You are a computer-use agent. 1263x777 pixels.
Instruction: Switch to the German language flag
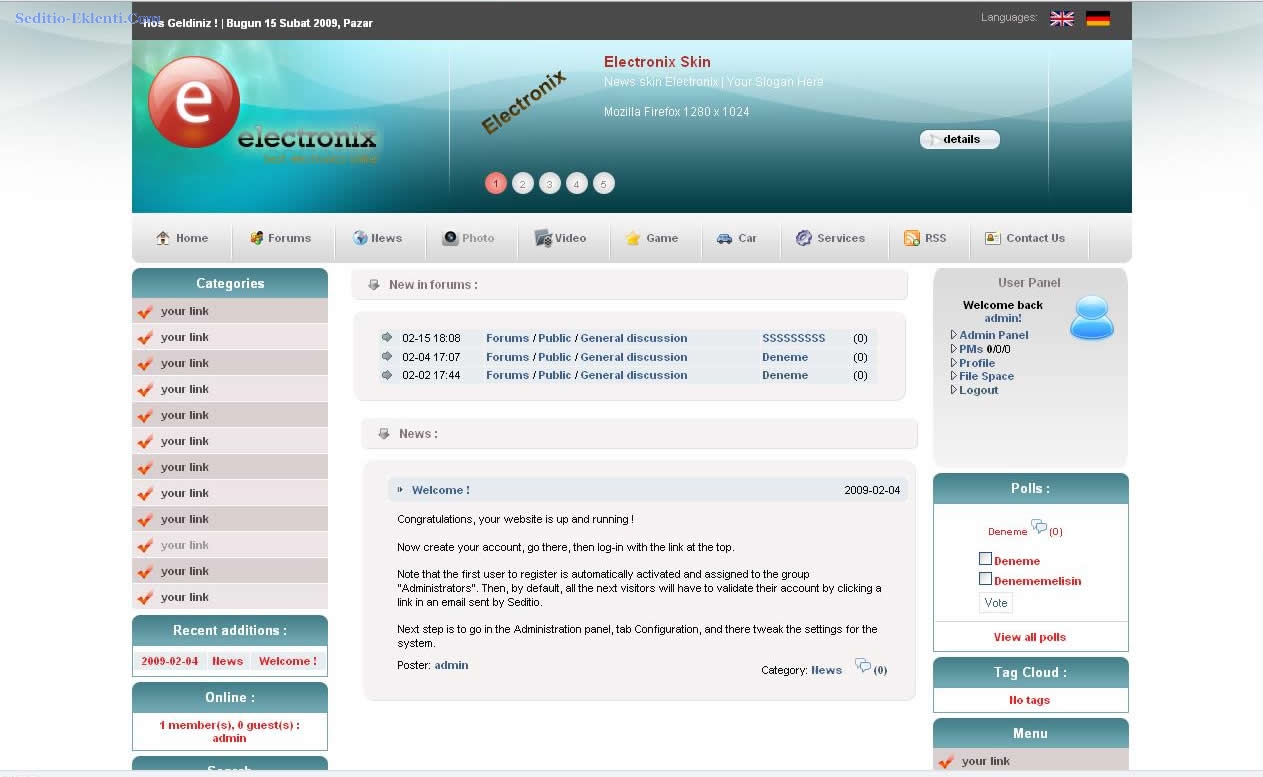[x=1098, y=19]
